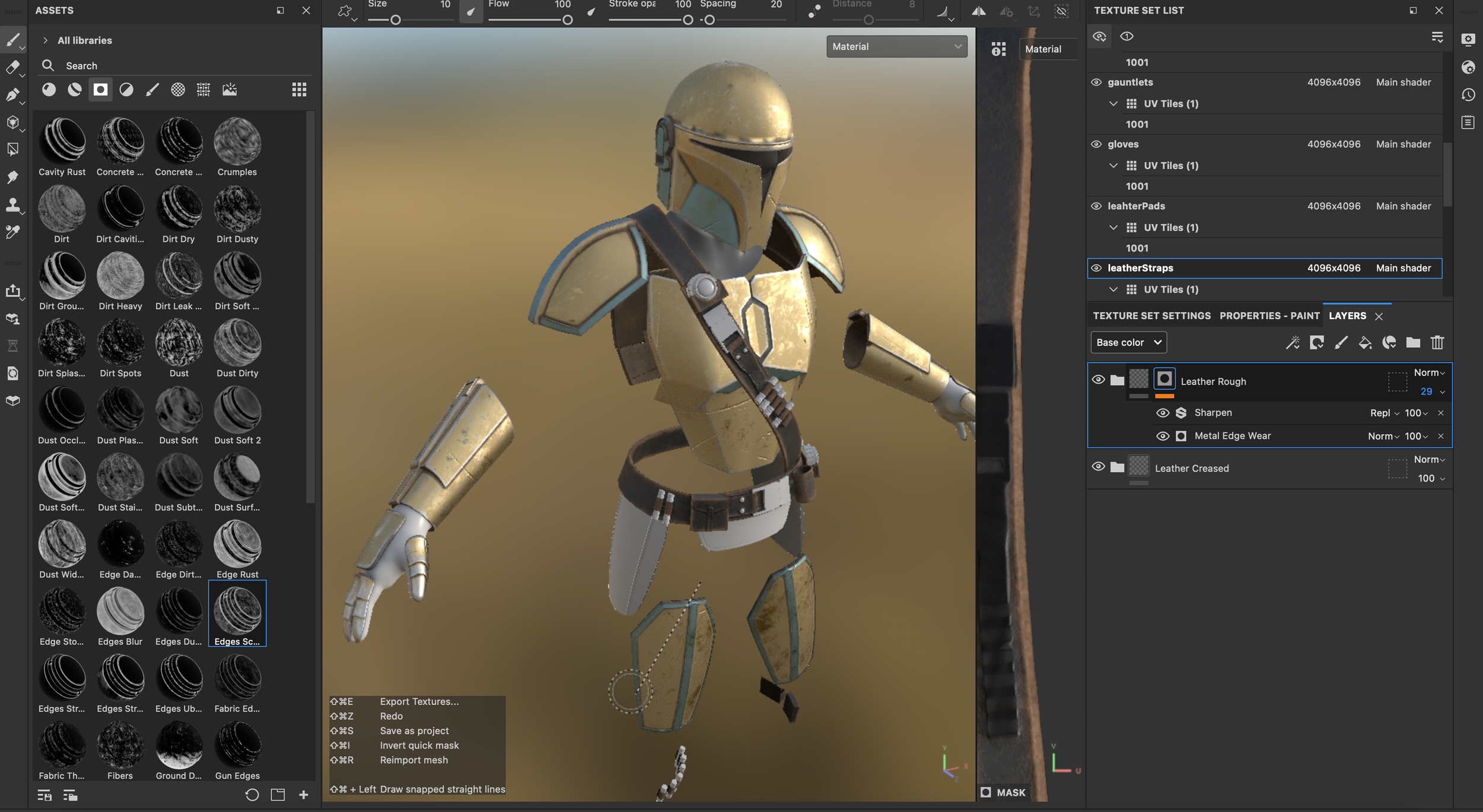Switch to Texture Set Settings tab
1483x812 pixels.
pyautogui.click(x=1151, y=316)
